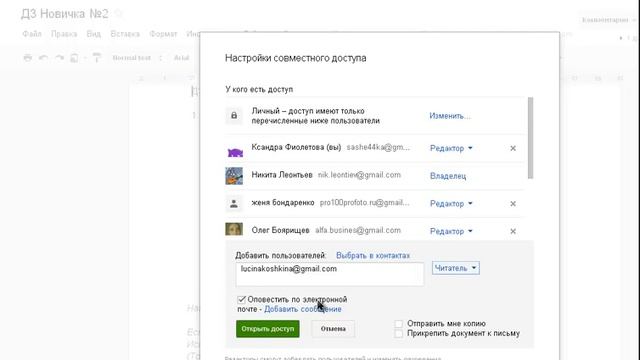Open the Файл menu
The height and width of the screenshot is (360, 640).
tap(32, 34)
